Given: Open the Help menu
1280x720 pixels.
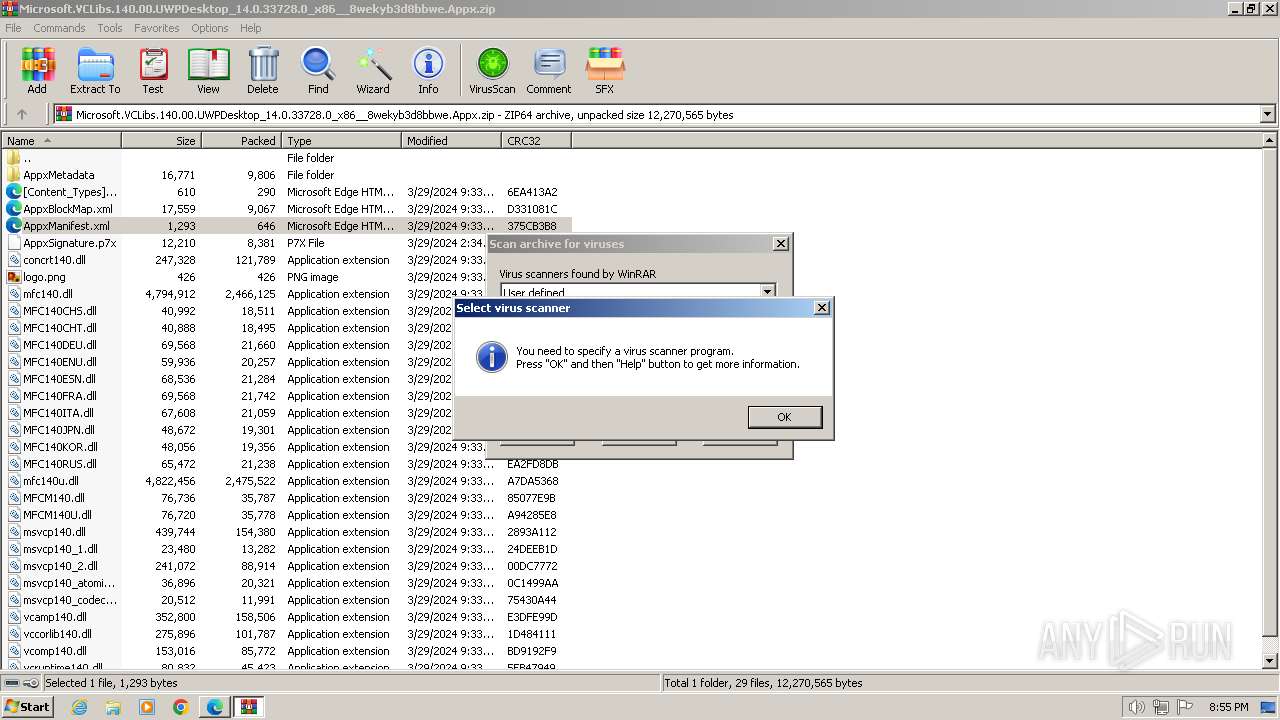Looking at the screenshot, I should click(x=250, y=28).
